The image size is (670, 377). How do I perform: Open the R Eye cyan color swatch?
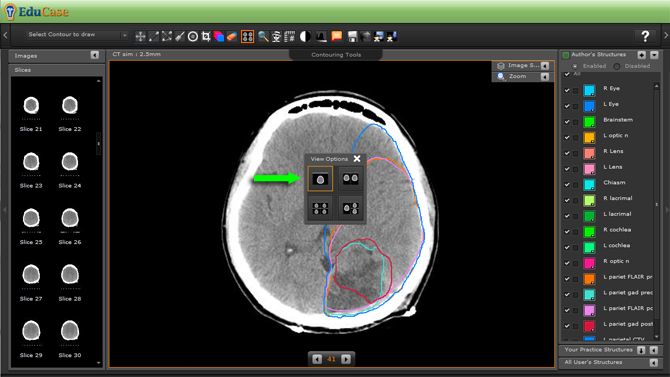tap(589, 90)
